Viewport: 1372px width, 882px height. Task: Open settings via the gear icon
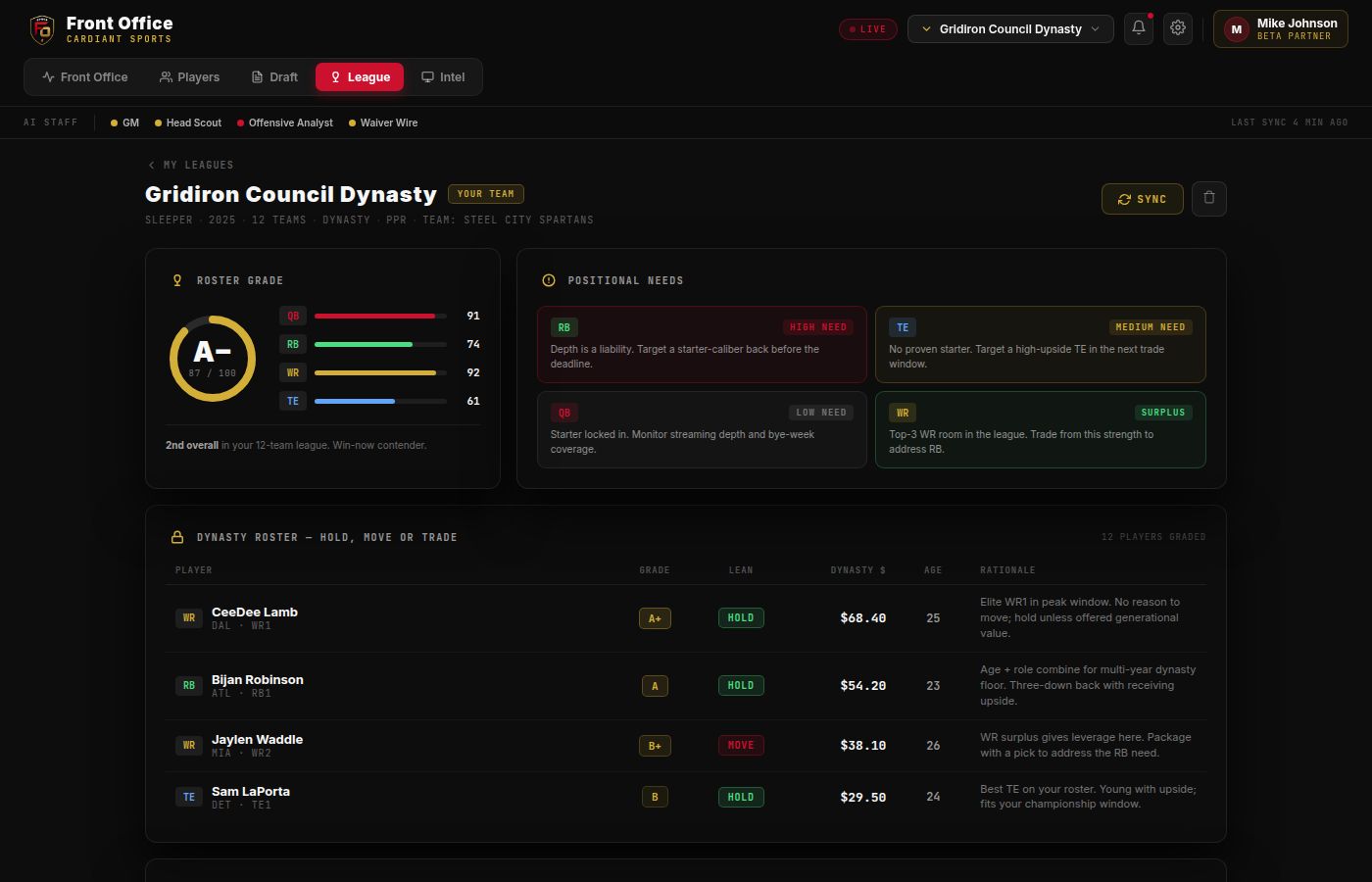[1178, 28]
